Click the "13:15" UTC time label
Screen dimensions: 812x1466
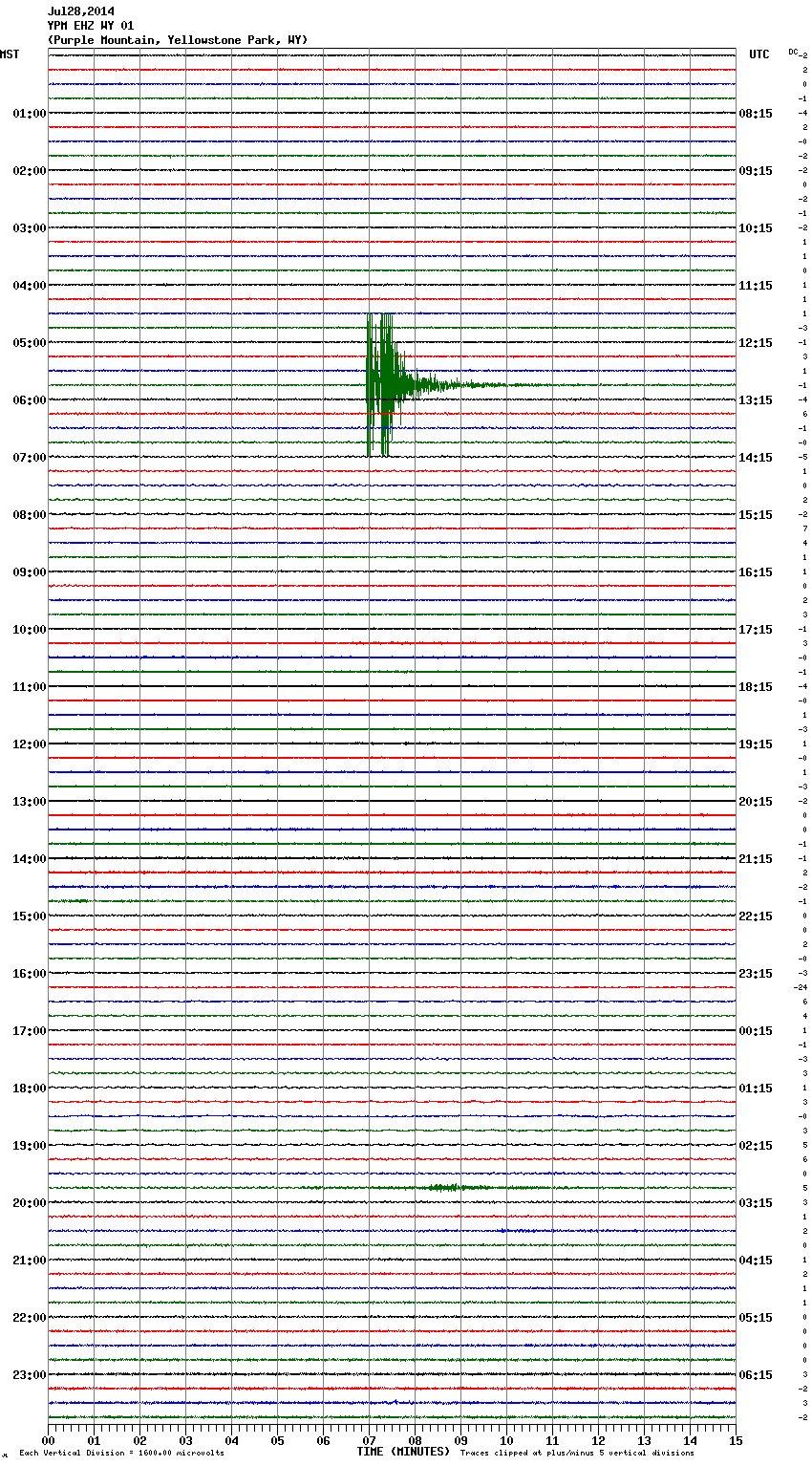[x=756, y=400]
